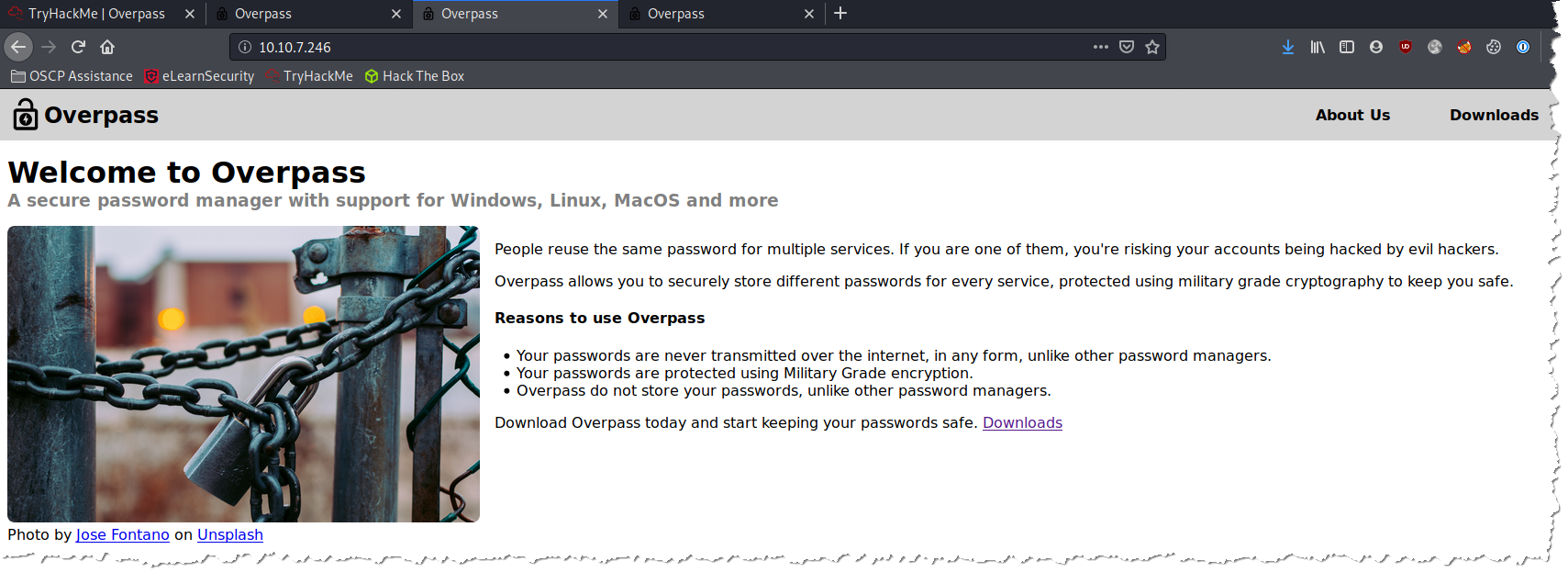The image size is (1568, 572).
Task: Open the uBlock Origin extension icon
Action: (x=1406, y=47)
